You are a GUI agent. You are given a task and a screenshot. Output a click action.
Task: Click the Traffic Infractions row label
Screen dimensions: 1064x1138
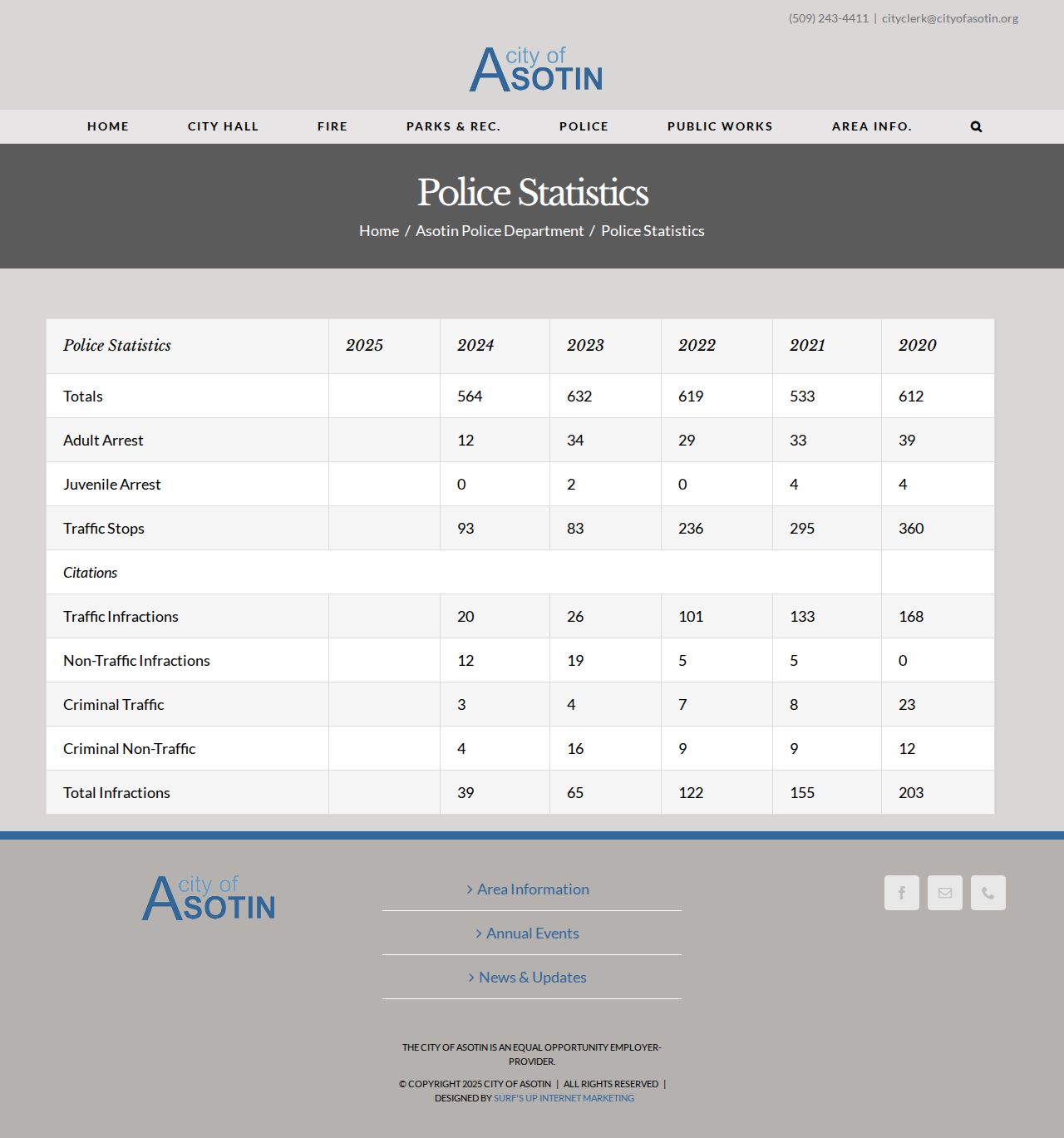[x=121, y=617]
